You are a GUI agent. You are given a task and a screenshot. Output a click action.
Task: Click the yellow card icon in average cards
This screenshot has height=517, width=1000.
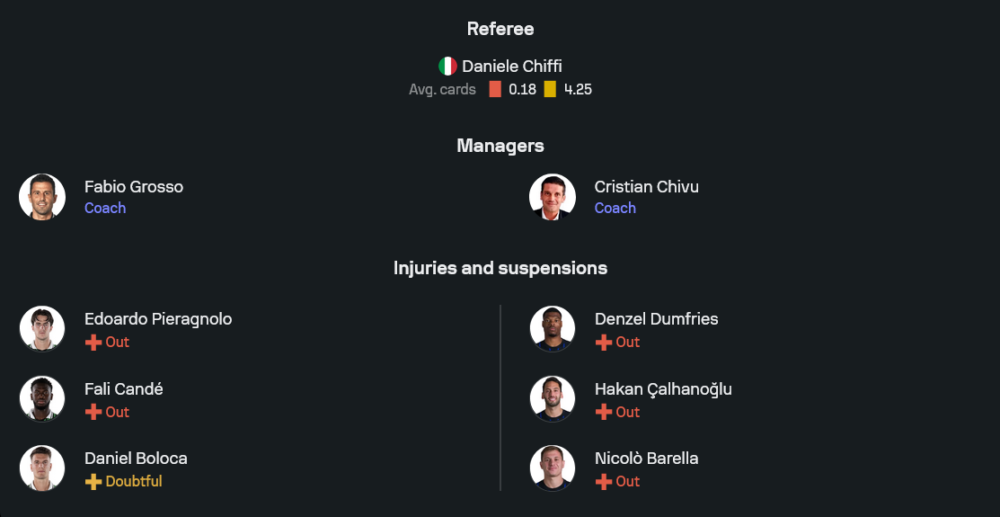pyautogui.click(x=550, y=89)
